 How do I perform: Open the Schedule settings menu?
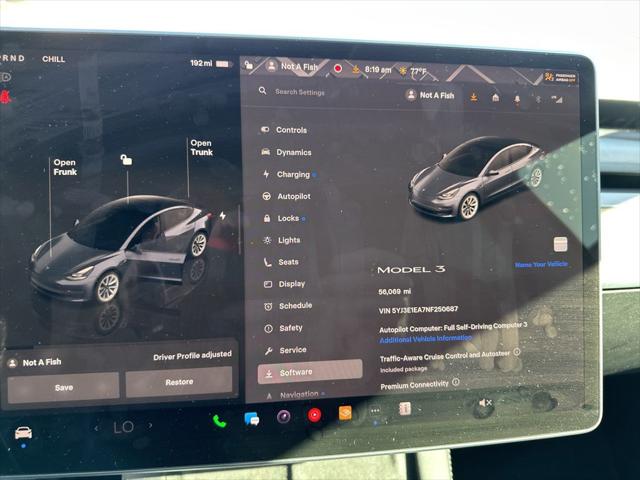pos(289,306)
